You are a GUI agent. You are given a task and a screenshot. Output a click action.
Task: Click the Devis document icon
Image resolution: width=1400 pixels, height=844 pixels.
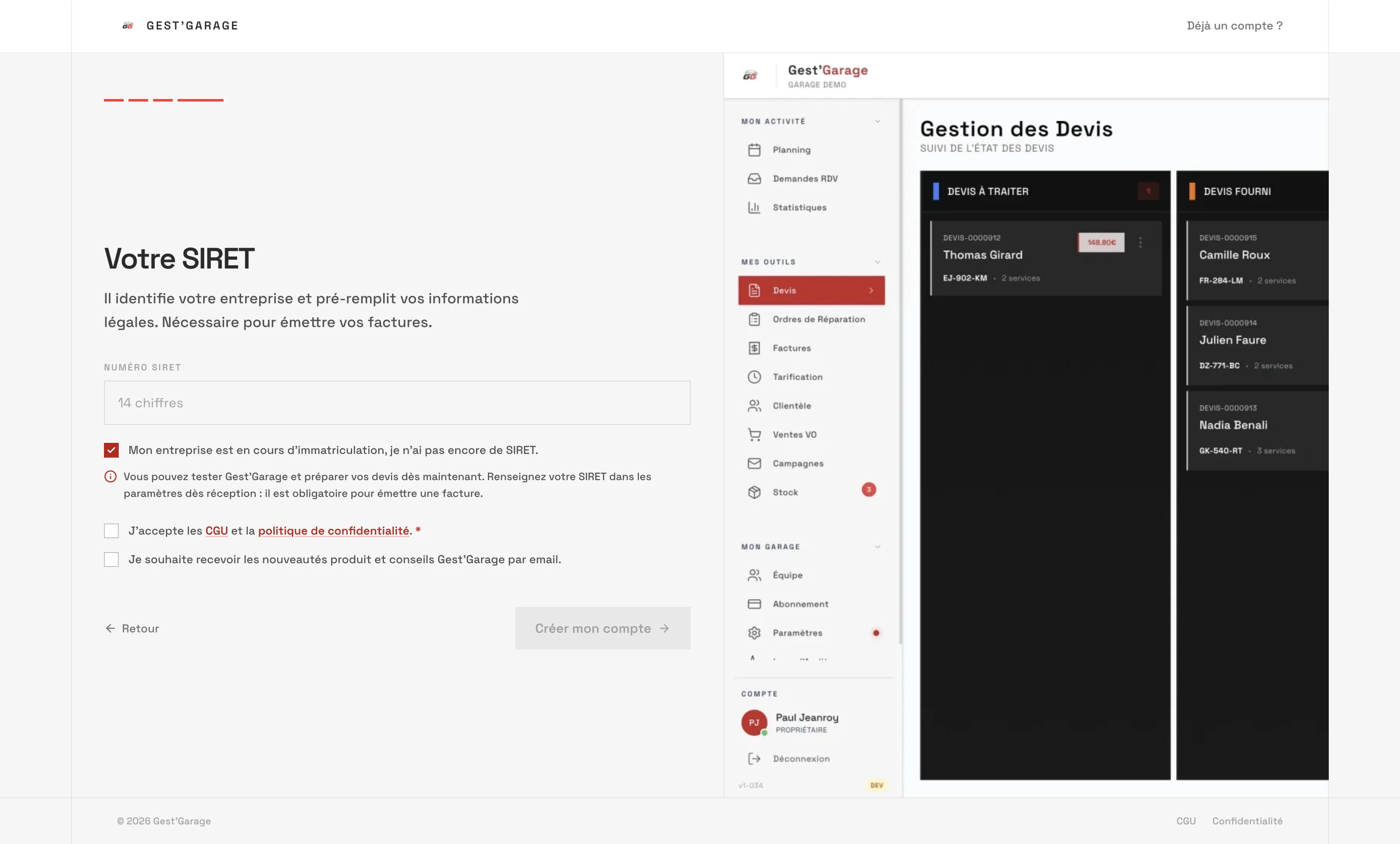click(754, 290)
